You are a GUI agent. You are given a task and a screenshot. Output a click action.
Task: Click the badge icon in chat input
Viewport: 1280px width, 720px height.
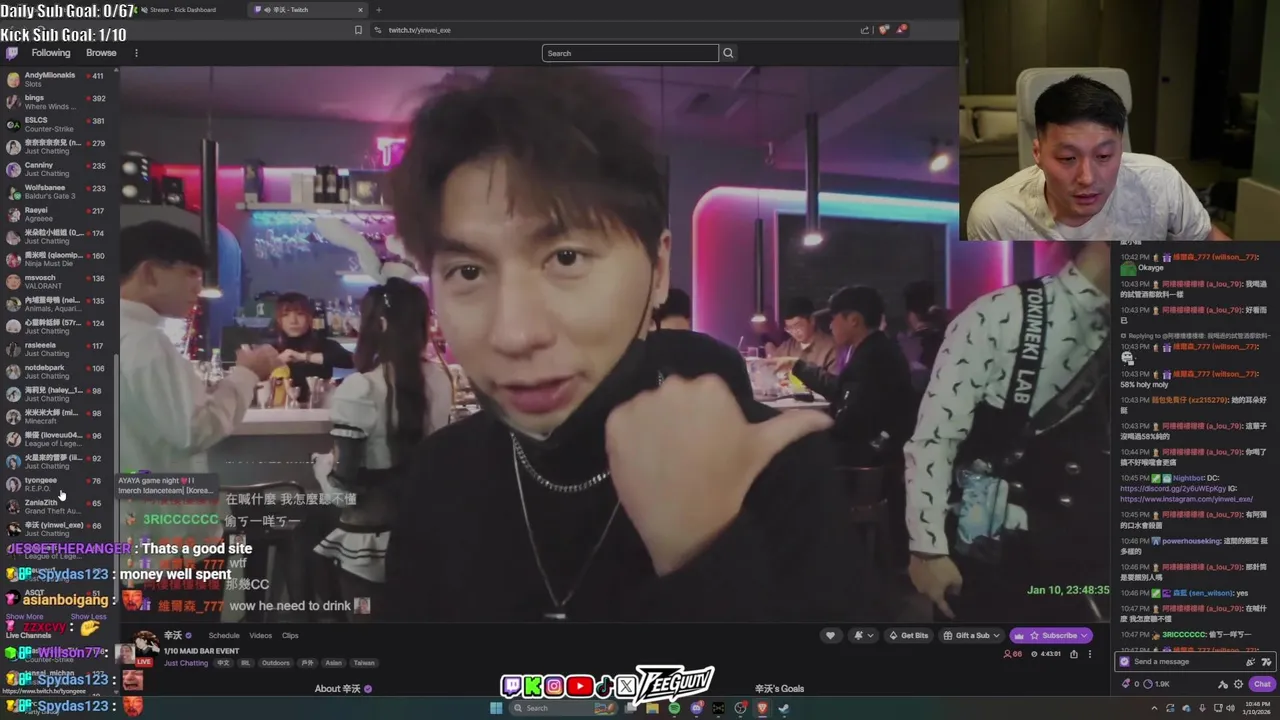pyautogui.click(x=1124, y=662)
